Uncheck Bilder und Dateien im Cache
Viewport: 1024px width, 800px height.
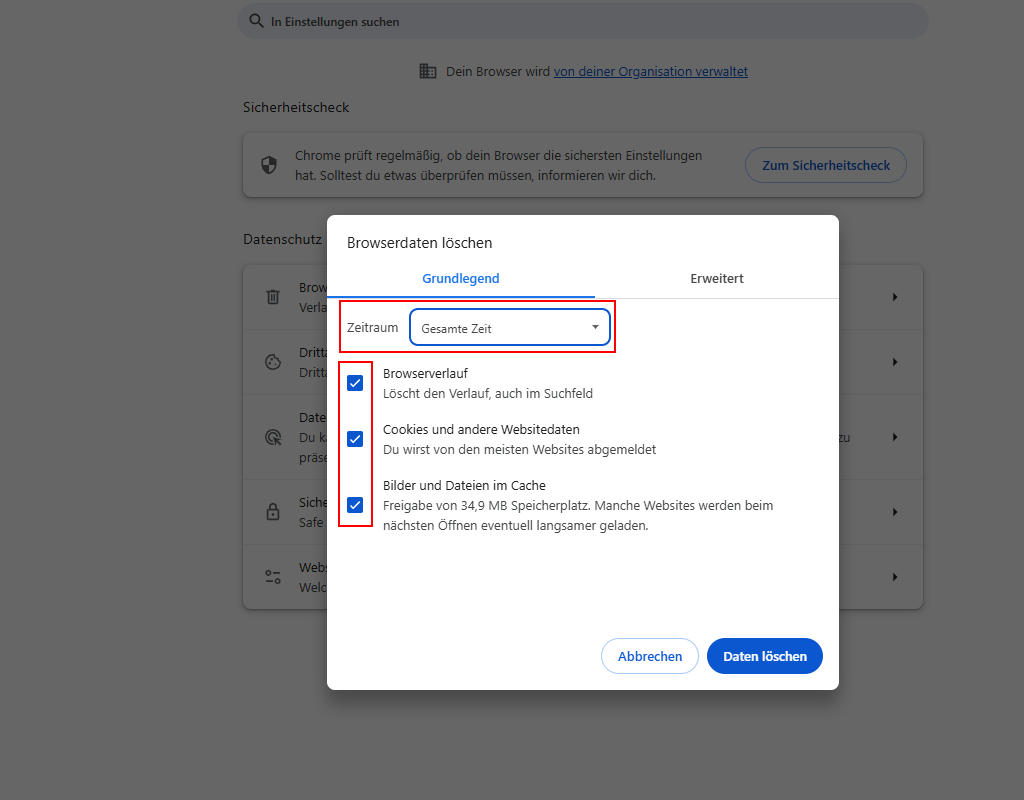(355, 505)
